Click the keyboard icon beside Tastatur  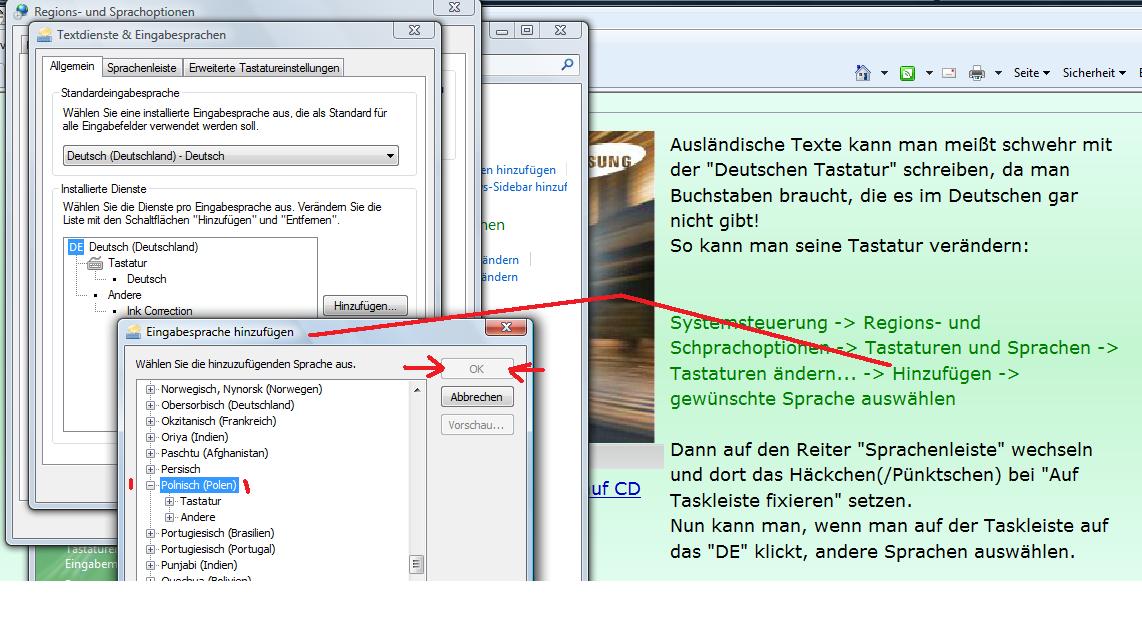pyautogui.click(x=96, y=263)
